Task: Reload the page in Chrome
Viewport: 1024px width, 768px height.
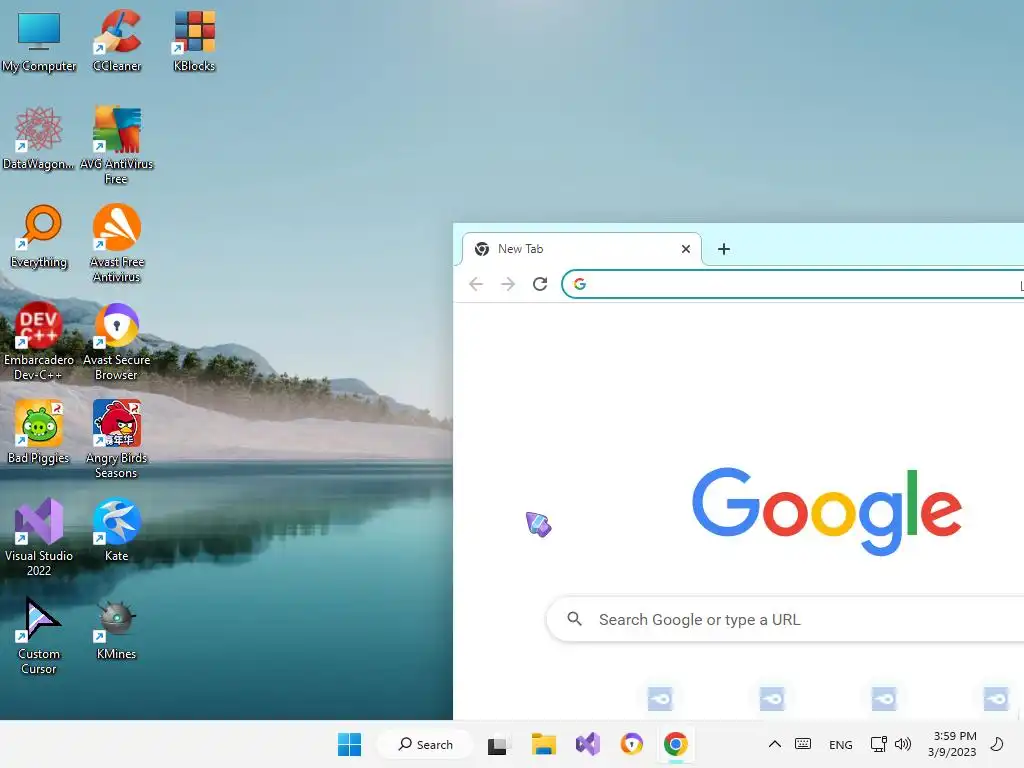Action: [540, 284]
